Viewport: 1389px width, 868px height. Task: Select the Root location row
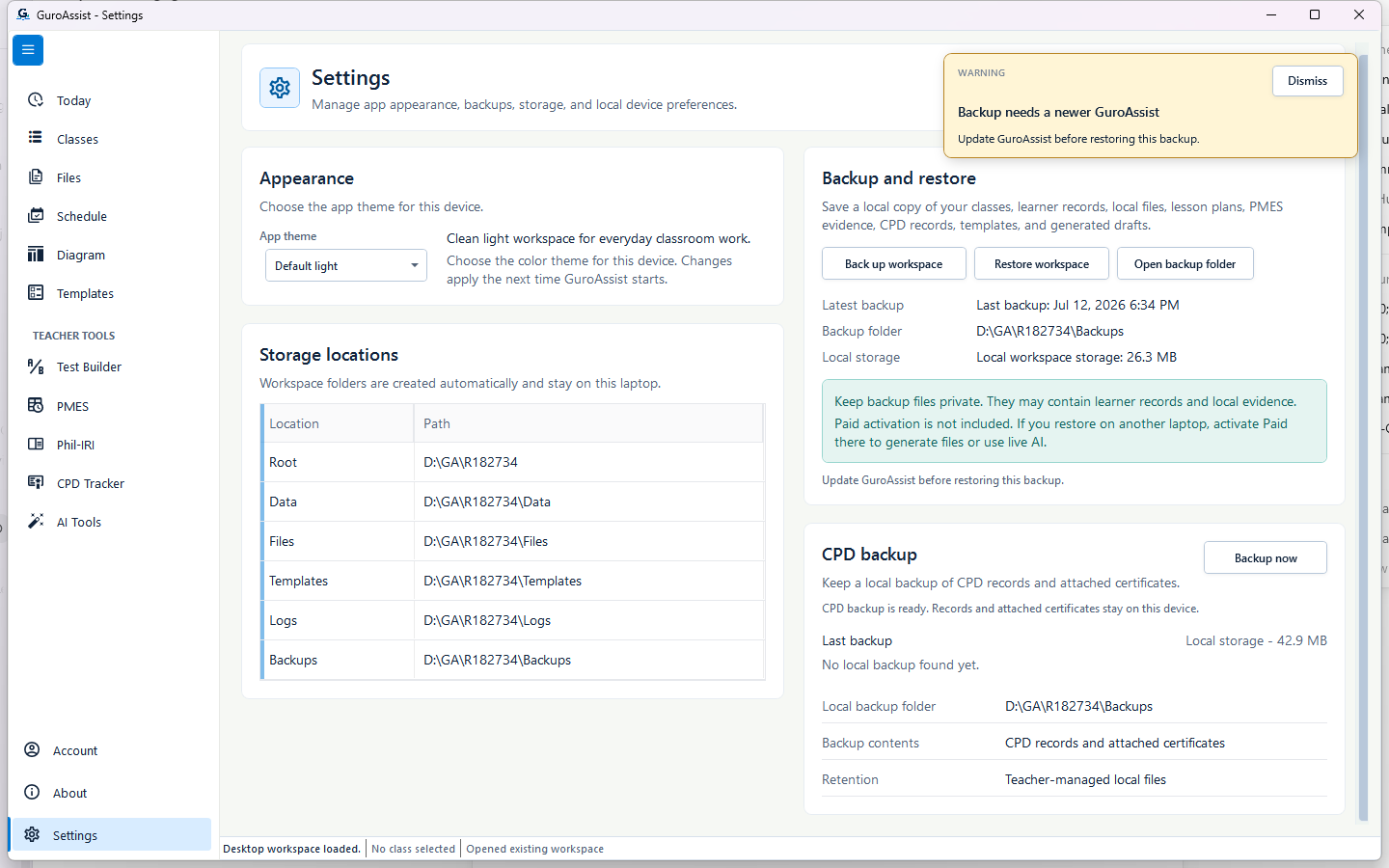513,462
